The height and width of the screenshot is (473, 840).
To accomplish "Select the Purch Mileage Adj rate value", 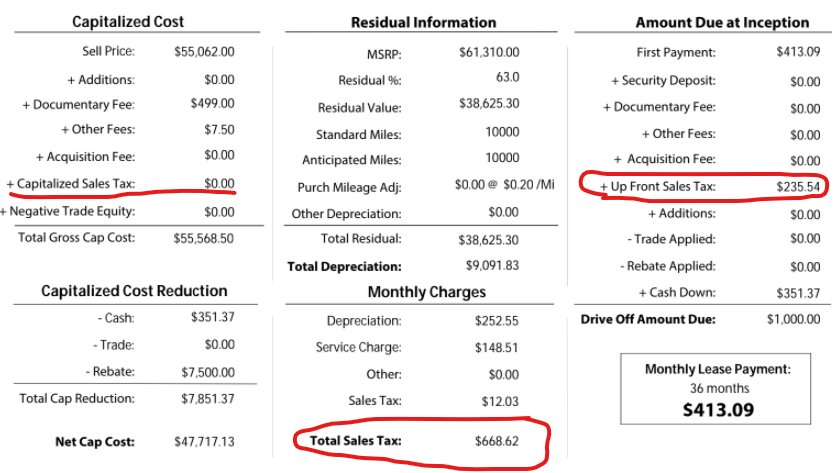I will (x=529, y=185).
